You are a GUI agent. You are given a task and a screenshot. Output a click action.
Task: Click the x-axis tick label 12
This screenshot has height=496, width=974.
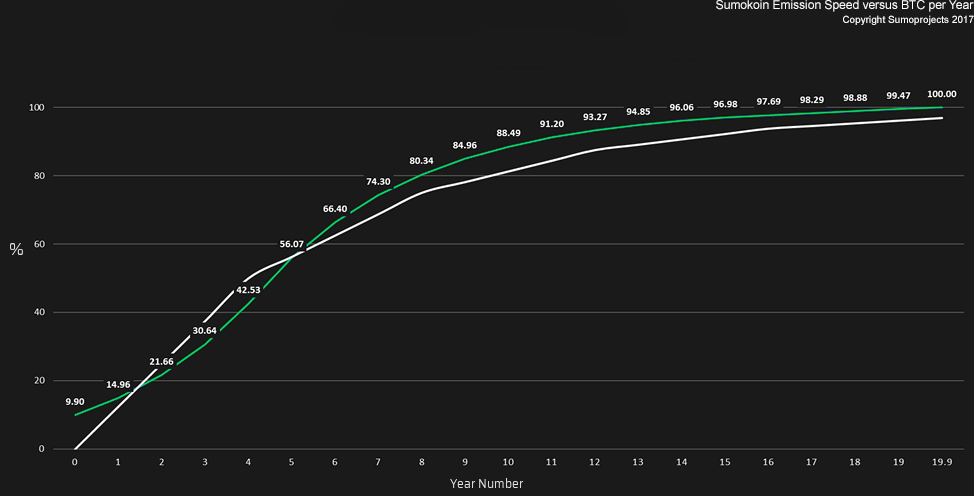595,462
